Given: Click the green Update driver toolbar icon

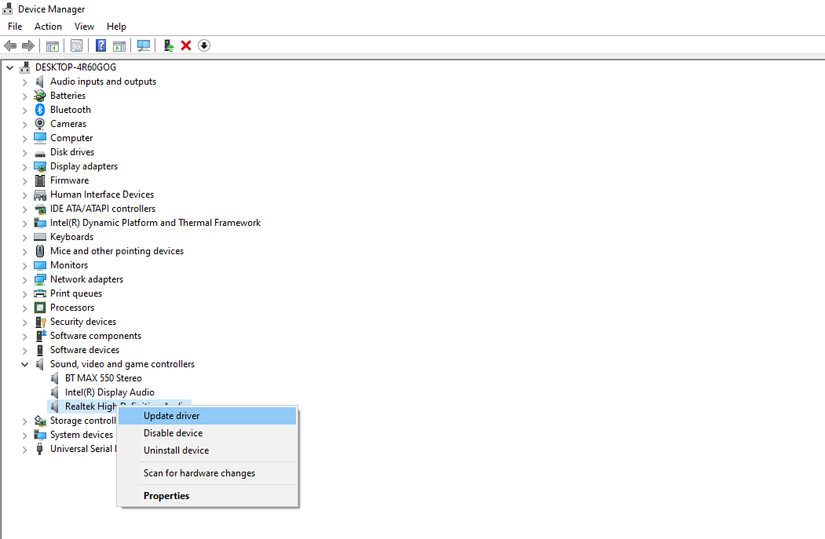Looking at the screenshot, I should [168, 46].
